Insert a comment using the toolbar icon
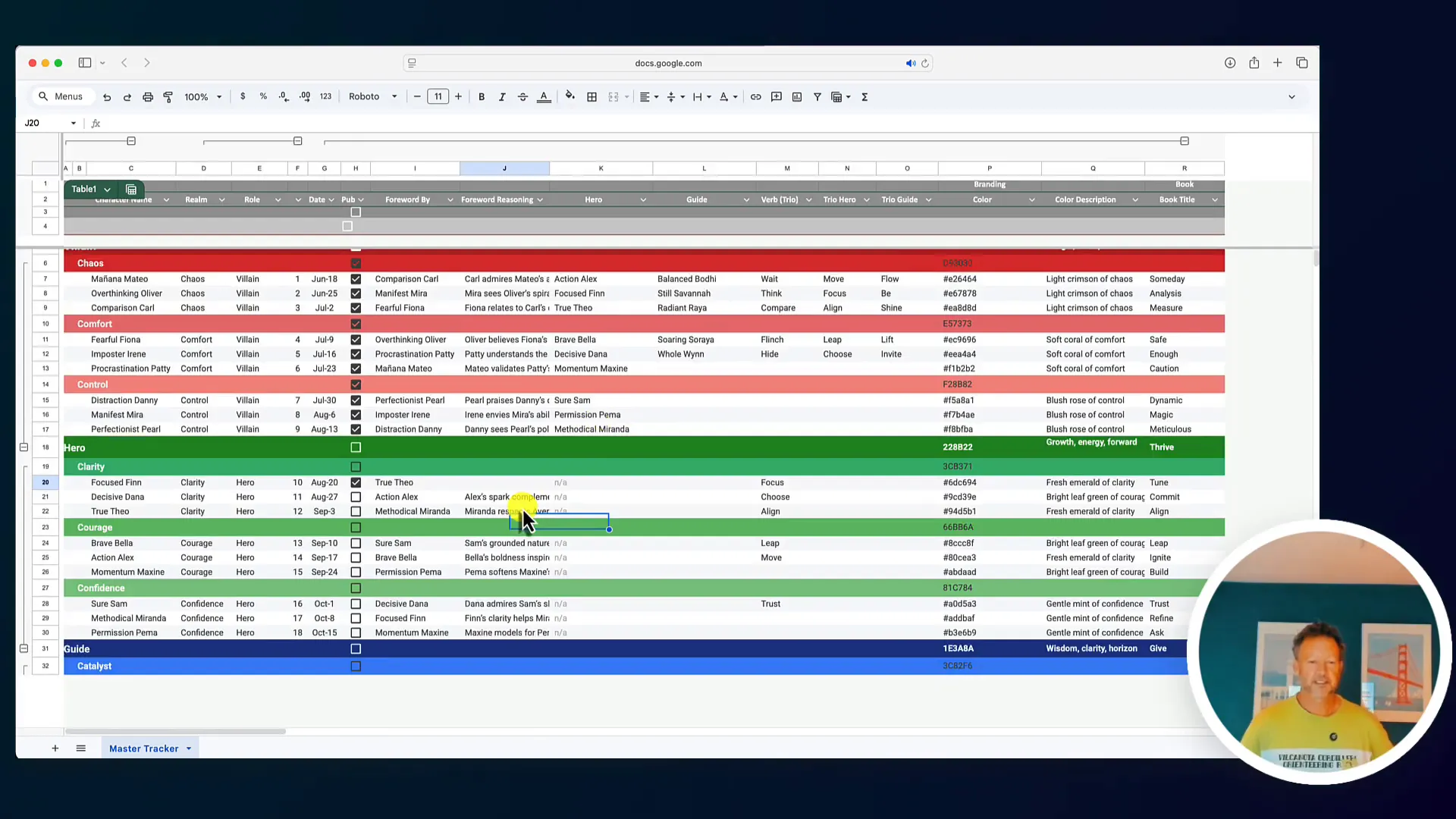Viewport: 1456px width, 819px height. click(x=776, y=96)
